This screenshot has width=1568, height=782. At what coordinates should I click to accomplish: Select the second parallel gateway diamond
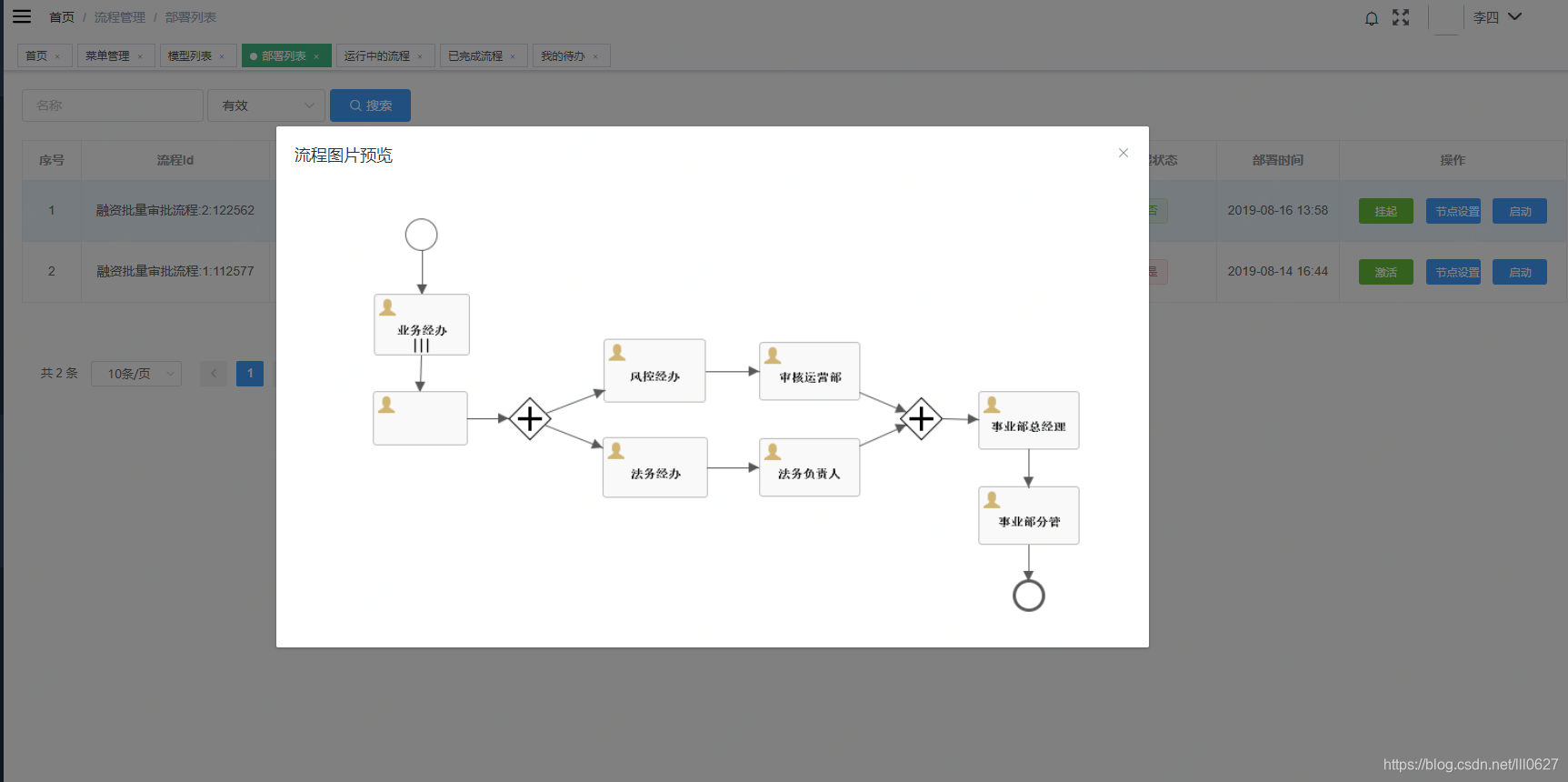coord(922,418)
